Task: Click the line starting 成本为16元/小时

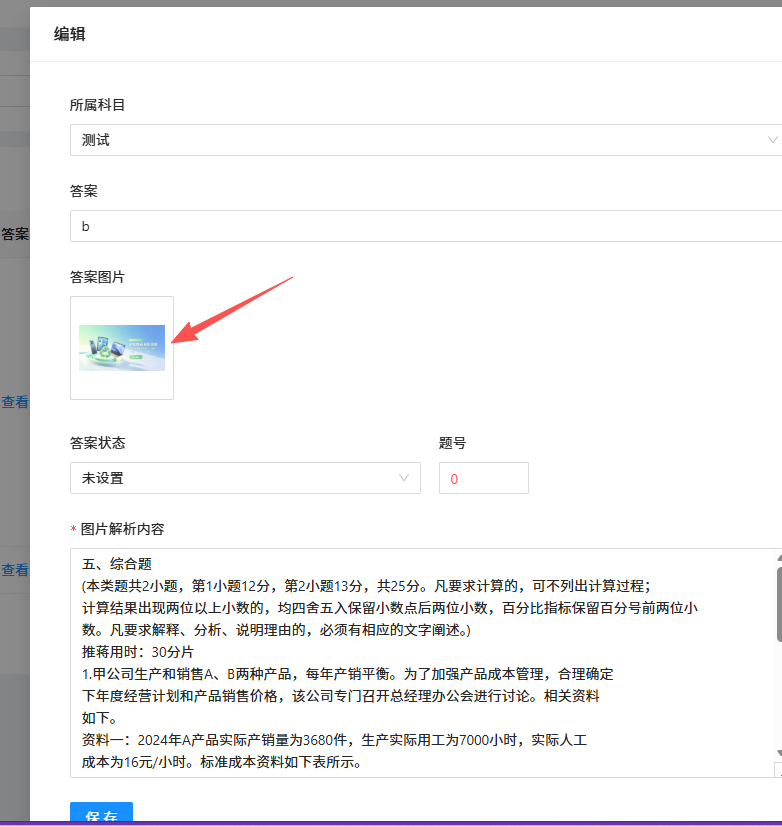Action: pos(221,762)
